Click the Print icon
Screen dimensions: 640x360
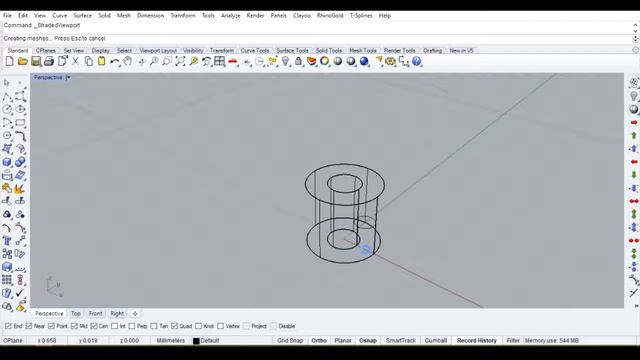[x=49, y=62]
